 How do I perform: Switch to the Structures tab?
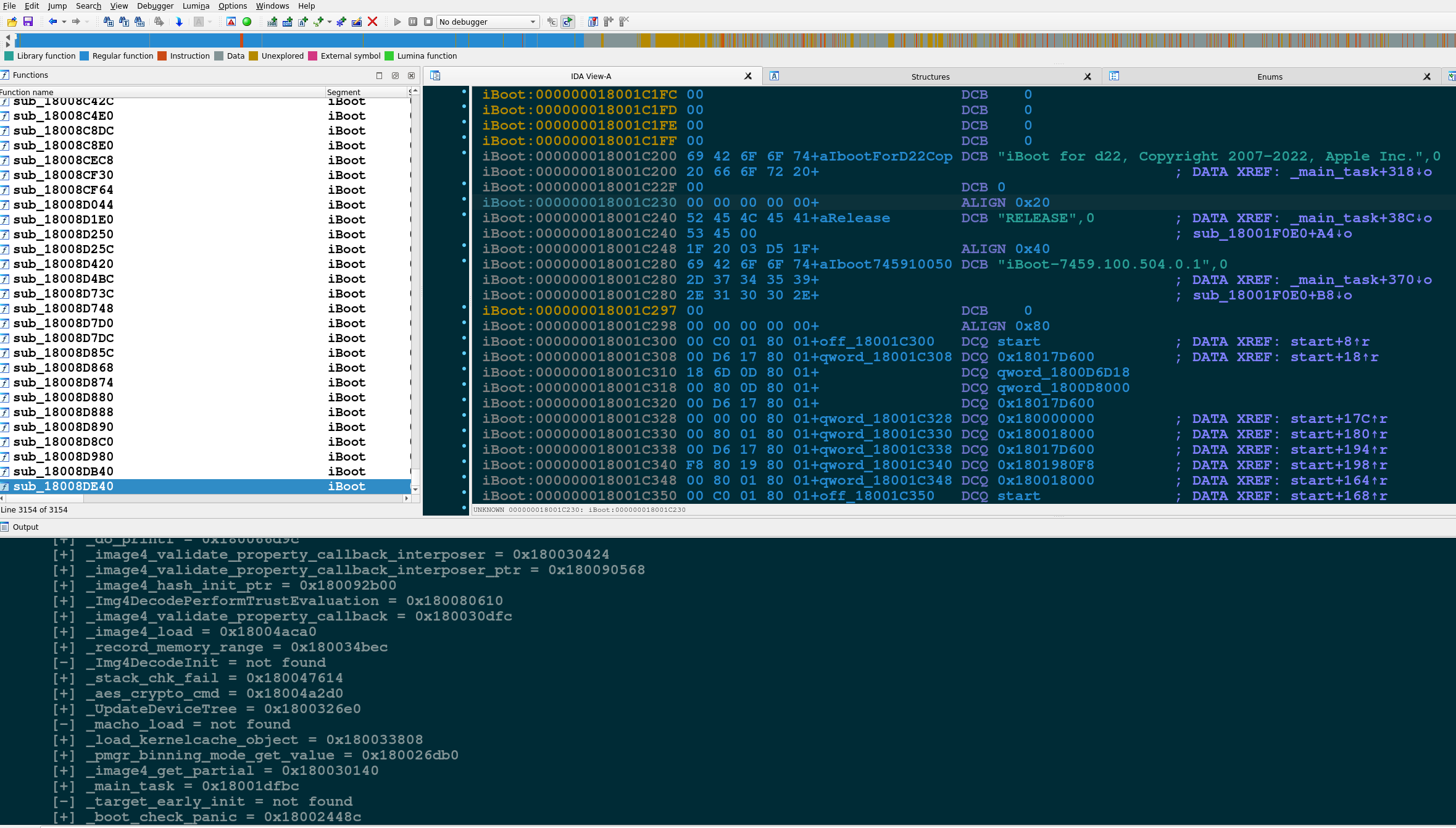pyautogui.click(x=930, y=77)
